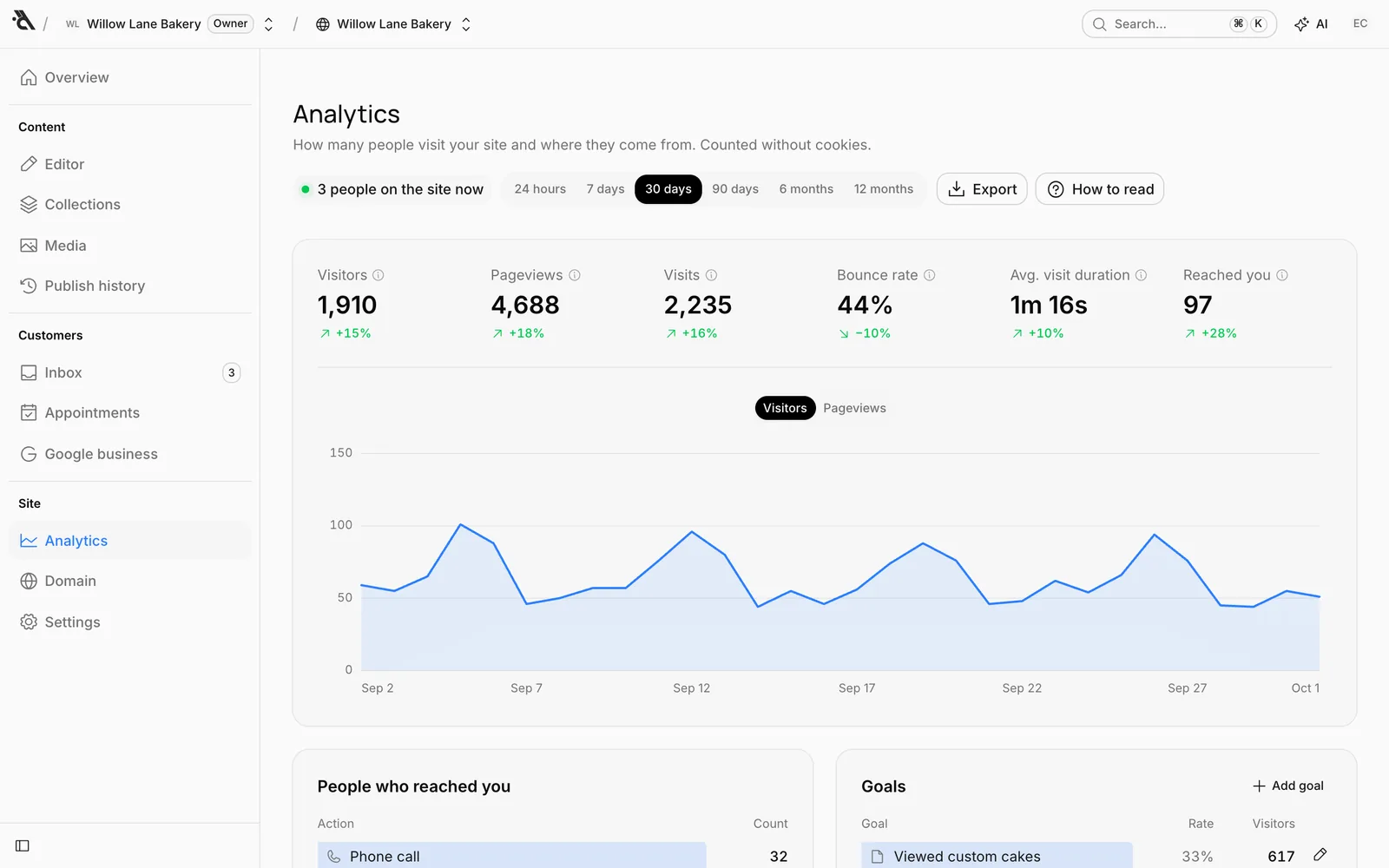
Task: Go to Overview in the sidebar
Action: coord(130,77)
